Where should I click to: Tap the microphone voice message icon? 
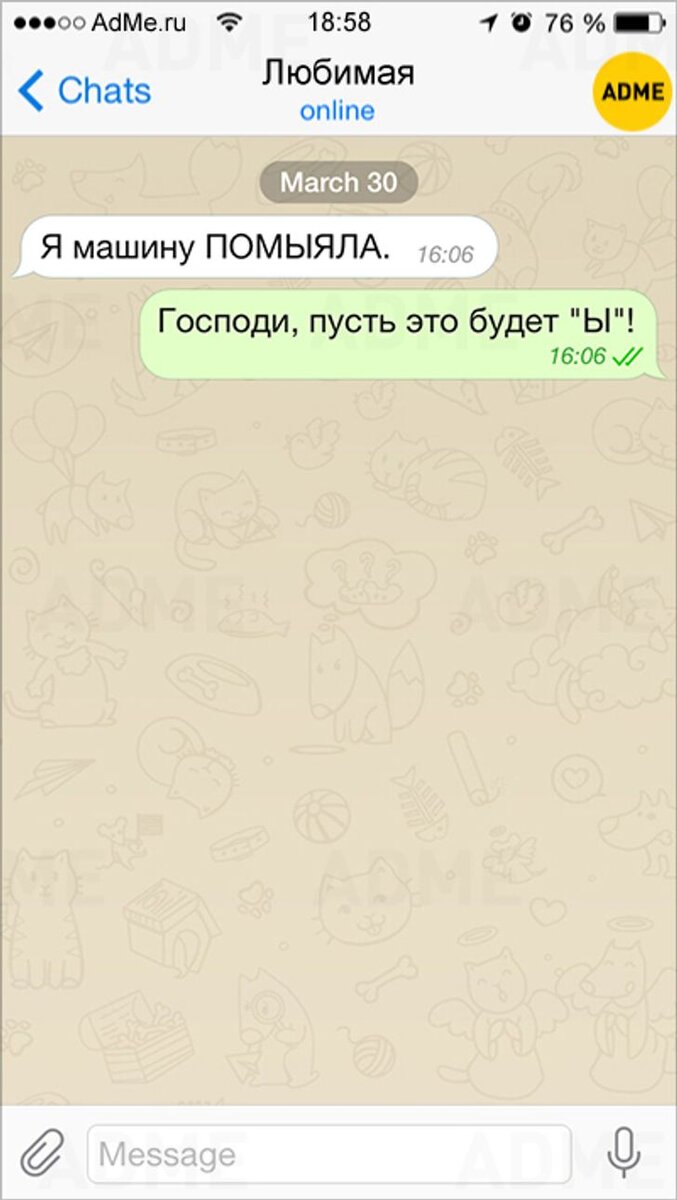(x=625, y=1153)
